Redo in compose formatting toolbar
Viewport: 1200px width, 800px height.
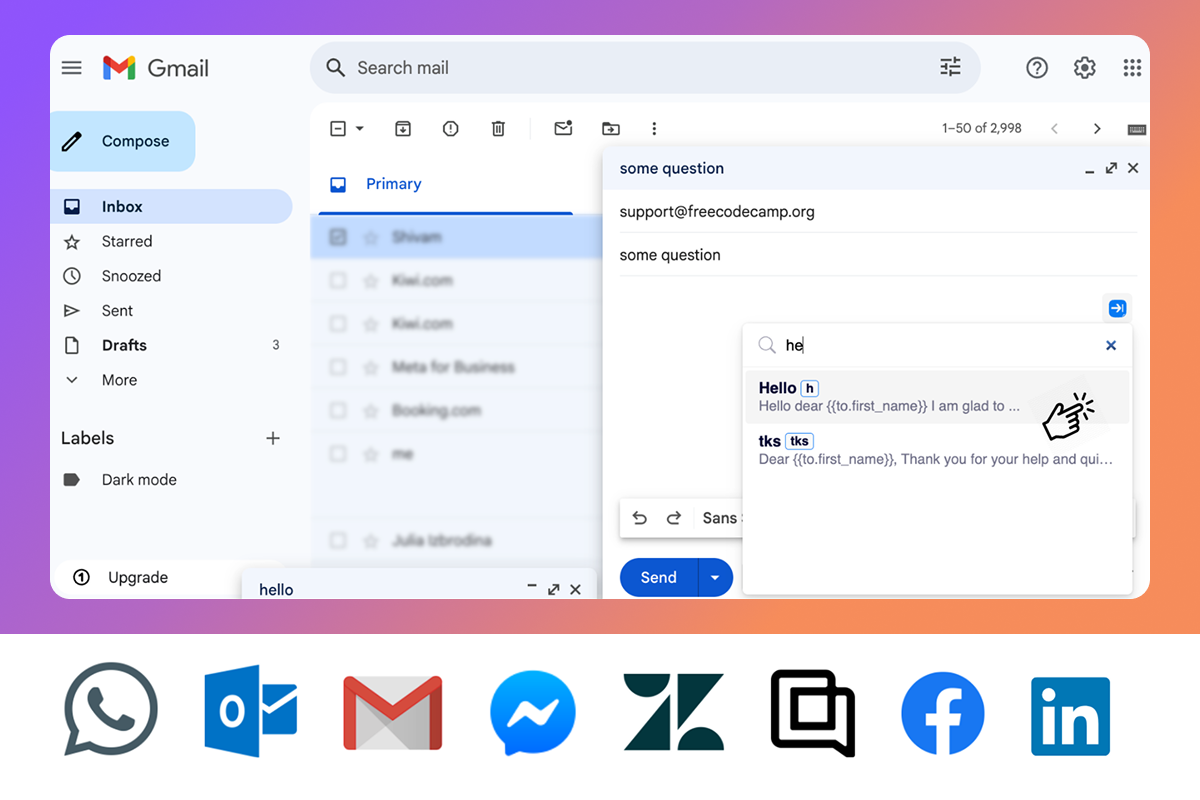tap(674, 518)
